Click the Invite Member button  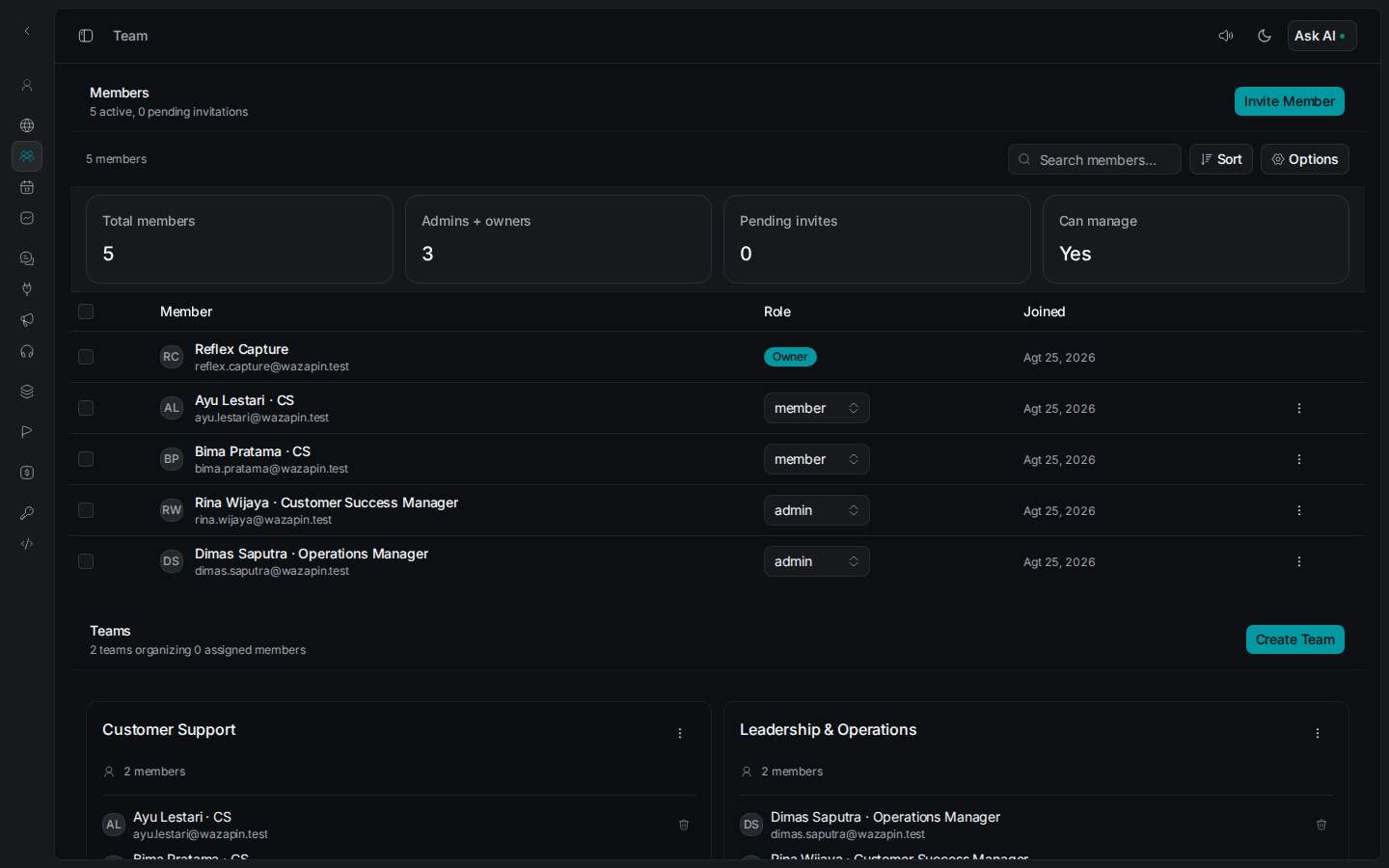pyautogui.click(x=1289, y=101)
